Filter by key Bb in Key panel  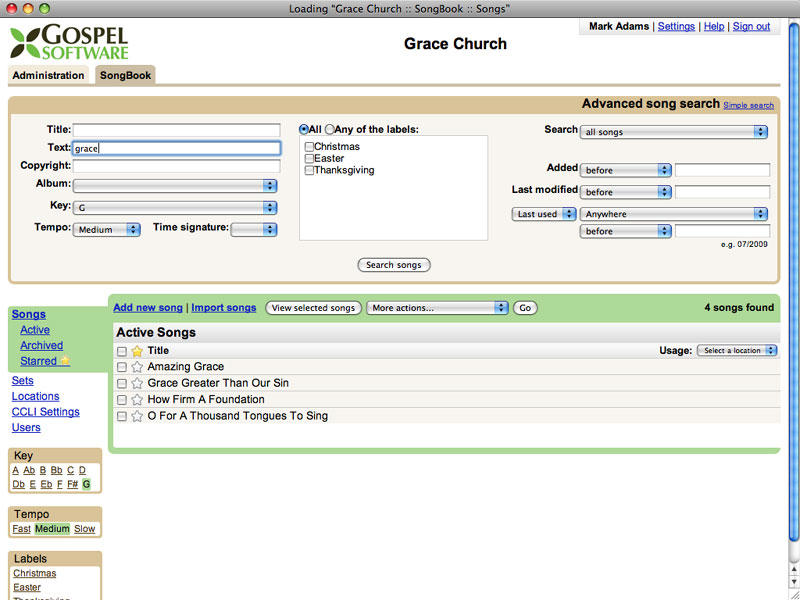coord(56,470)
